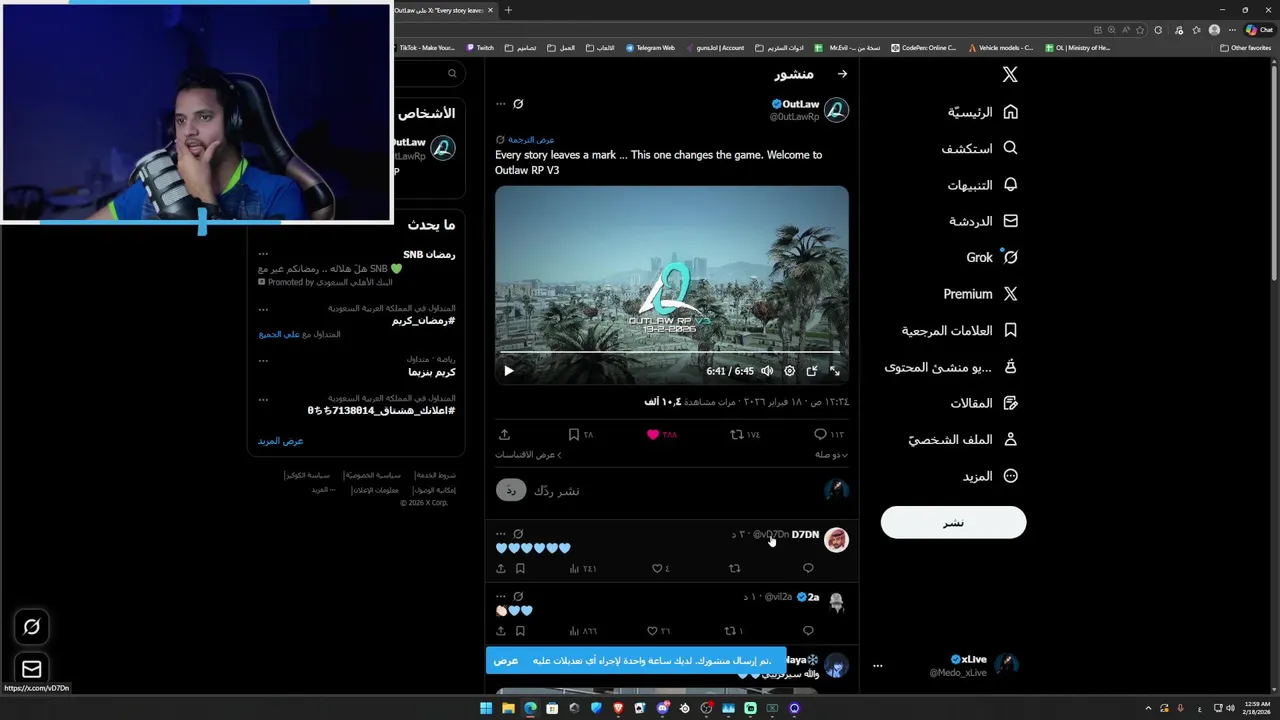Repost the 2a reply
This screenshot has height=720, width=1280.
(729, 631)
